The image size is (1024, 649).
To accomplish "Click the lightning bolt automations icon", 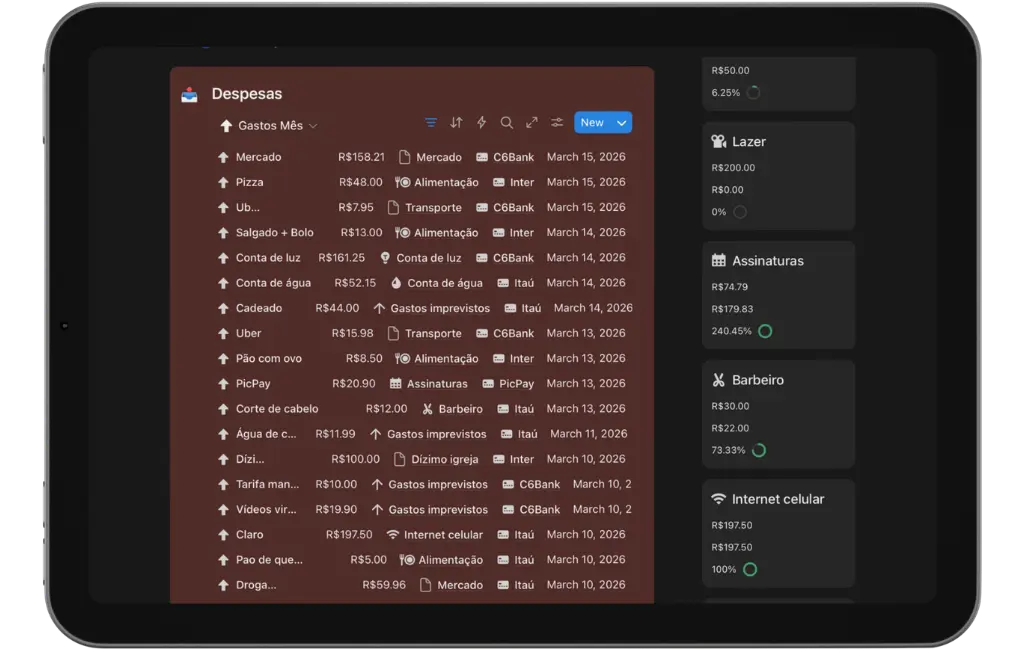I will pos(481,122).
